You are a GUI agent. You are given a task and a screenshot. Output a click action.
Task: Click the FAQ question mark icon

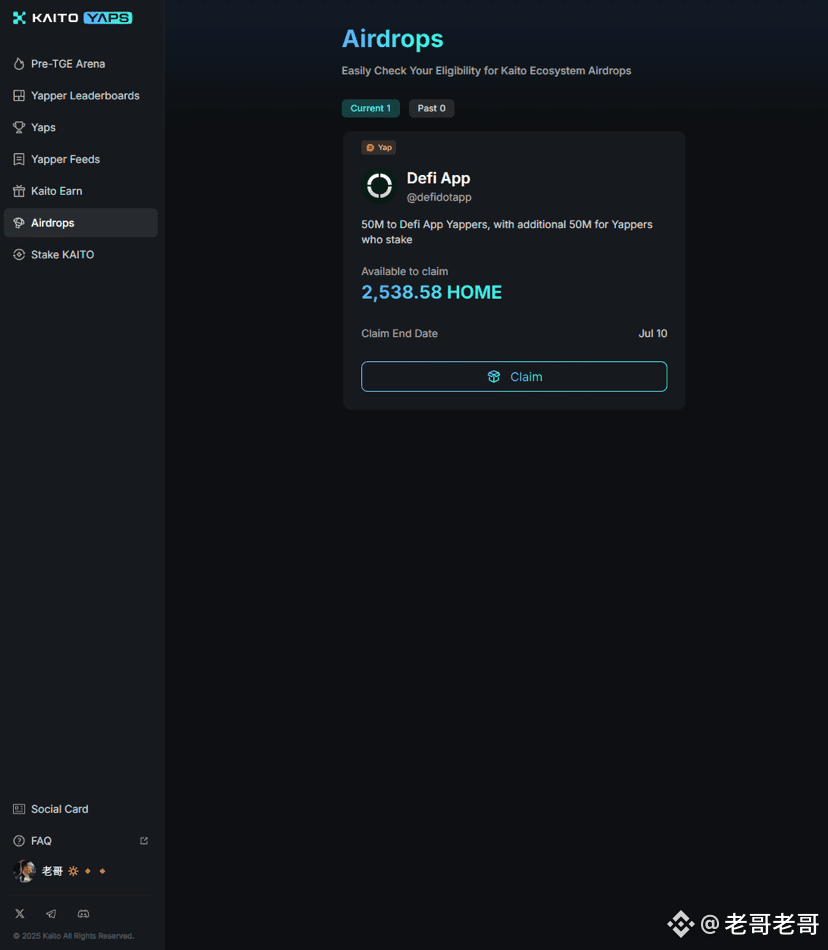(19, 841)
